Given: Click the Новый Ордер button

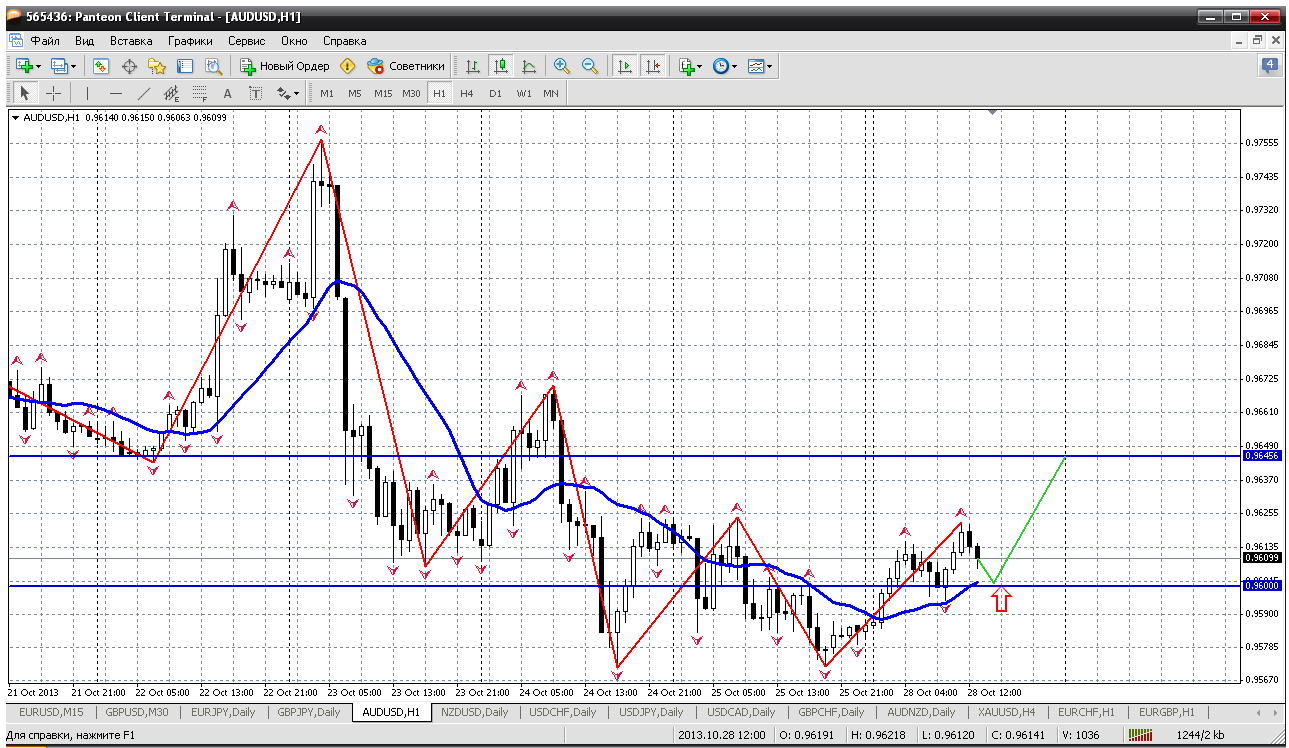Looking at the screenshot, I should point(284,66).
